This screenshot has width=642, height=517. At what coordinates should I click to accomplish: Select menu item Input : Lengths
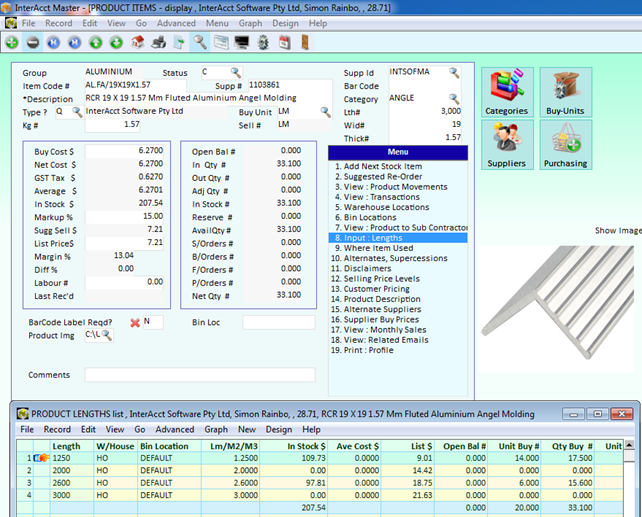[x=398, y=238]
